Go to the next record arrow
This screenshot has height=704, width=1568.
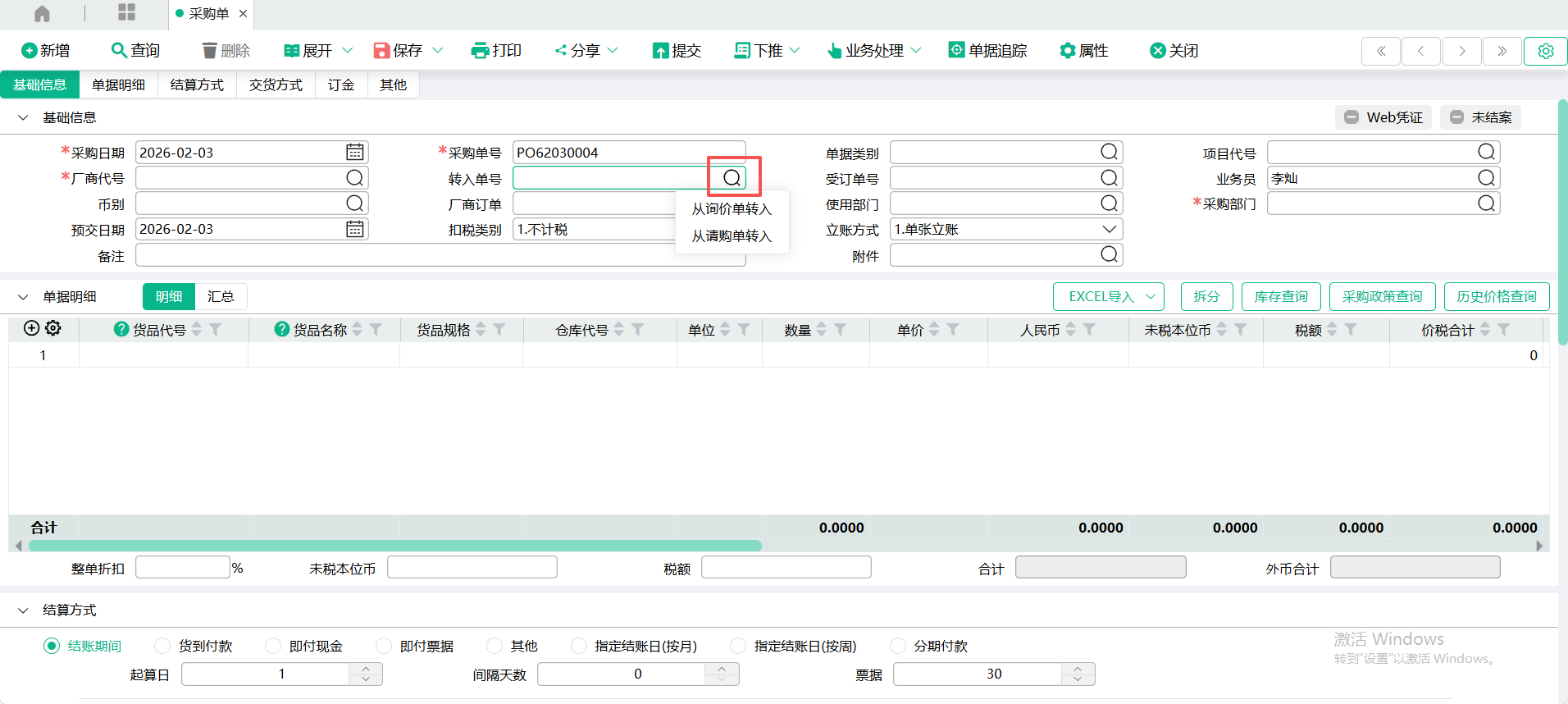click(1461, 51)
